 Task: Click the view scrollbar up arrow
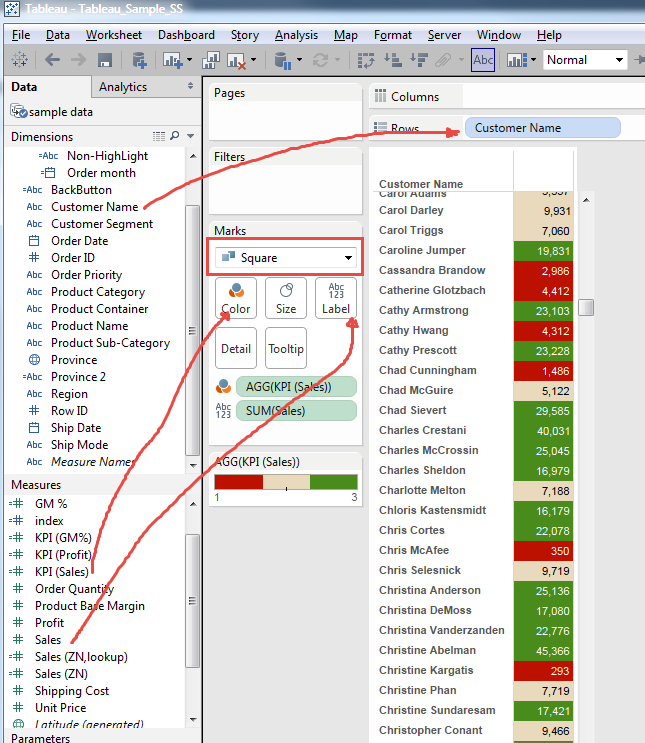(x=586, y=200)
